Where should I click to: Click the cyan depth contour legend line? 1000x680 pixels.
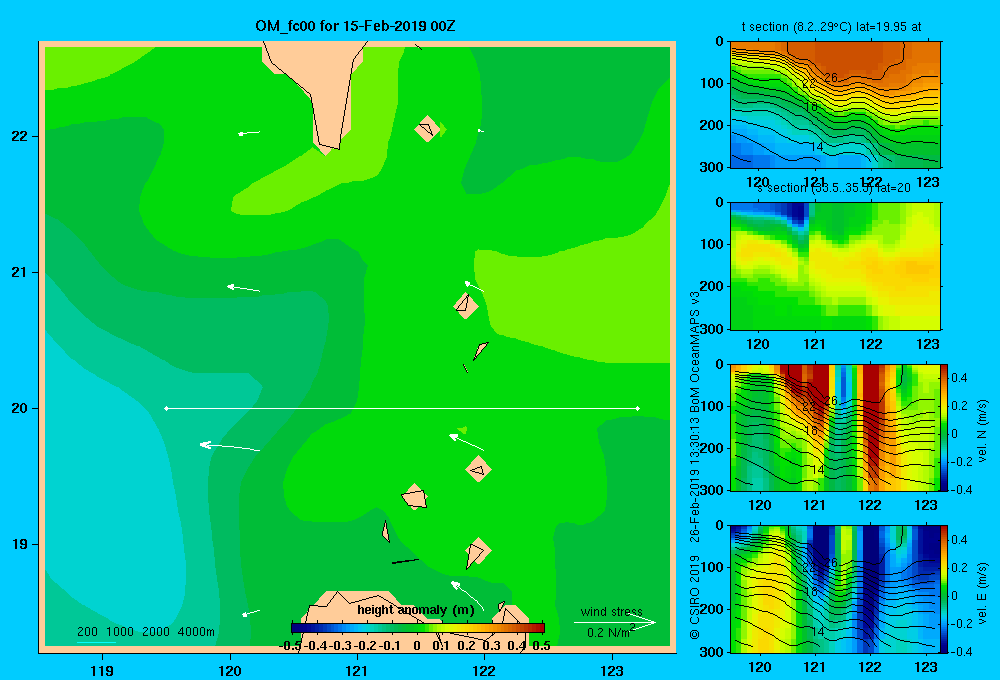coord(96,642)
